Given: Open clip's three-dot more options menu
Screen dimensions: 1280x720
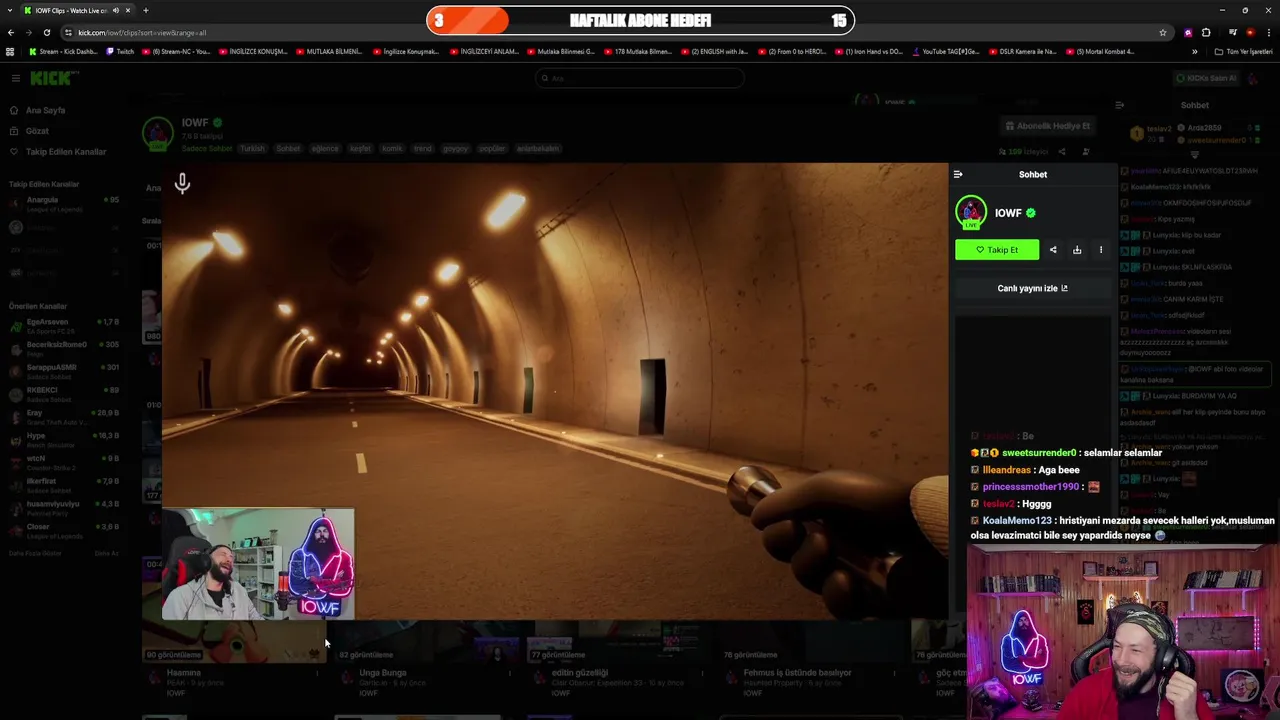Looking at the screenshot, I should 1101,250.
